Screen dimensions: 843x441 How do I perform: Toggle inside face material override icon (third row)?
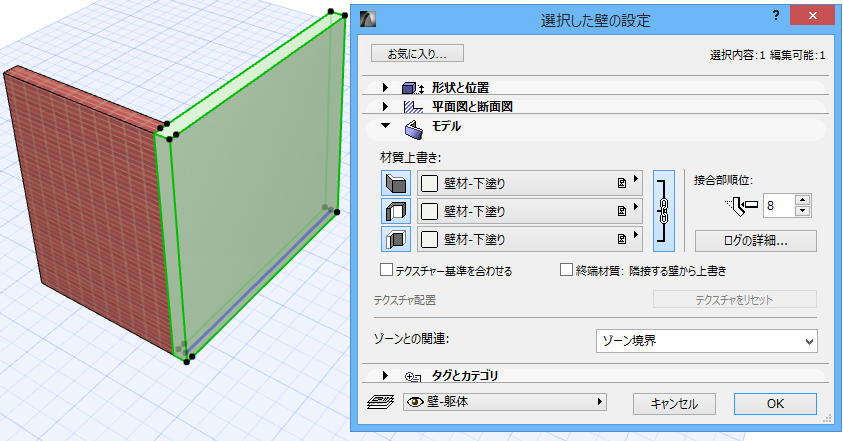point(396,239)
